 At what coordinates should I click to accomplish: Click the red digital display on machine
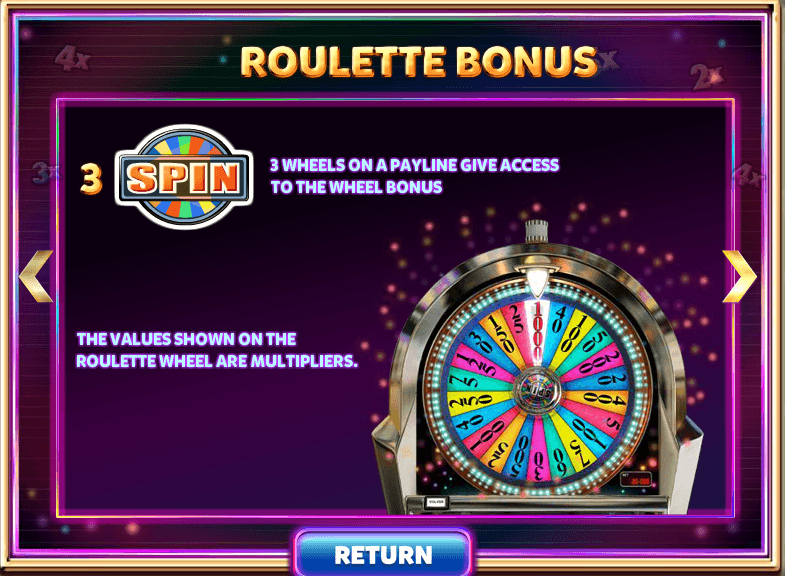tap(636, 479)
